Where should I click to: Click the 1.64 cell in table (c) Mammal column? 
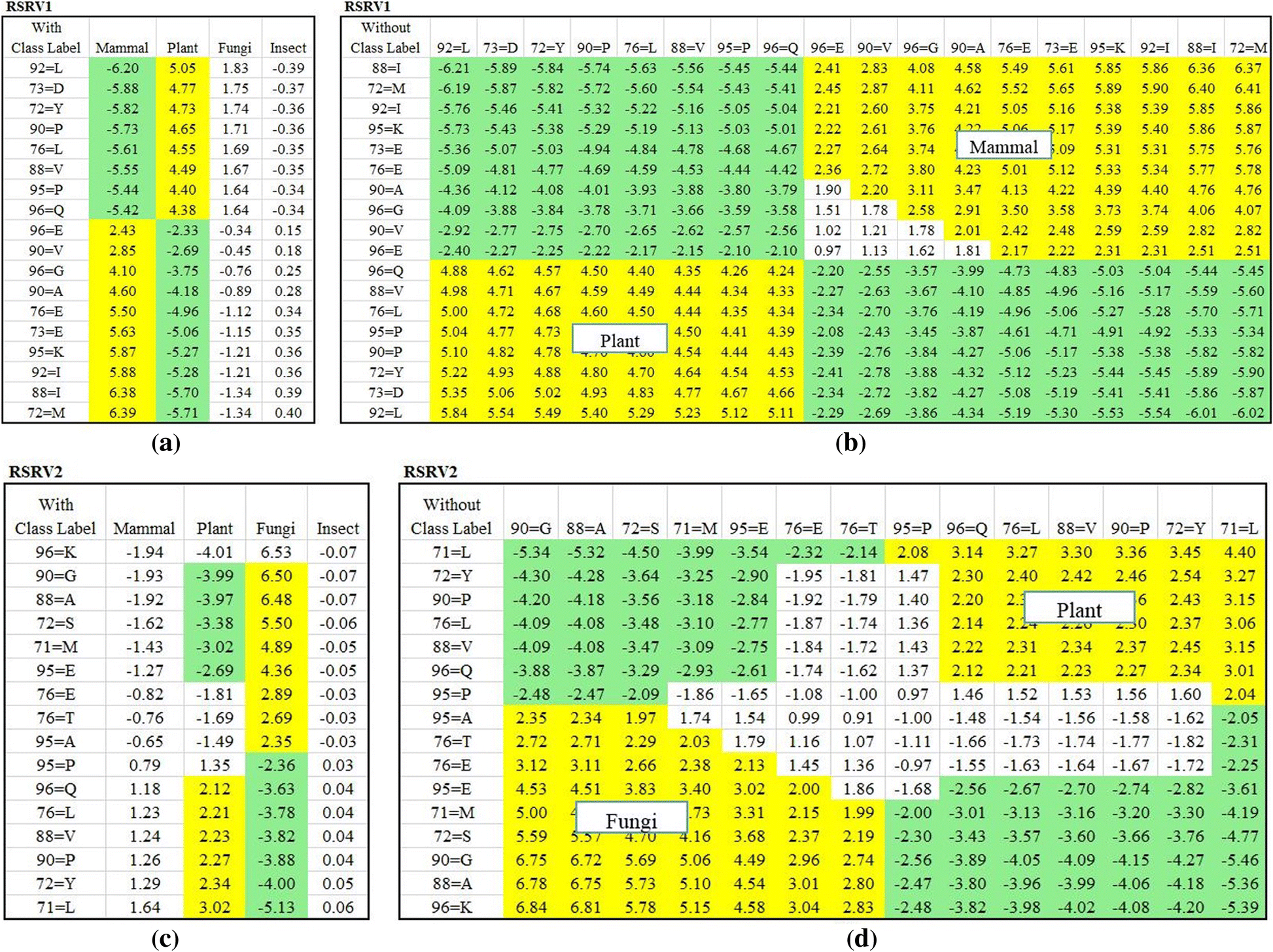(x=145, y=907)
